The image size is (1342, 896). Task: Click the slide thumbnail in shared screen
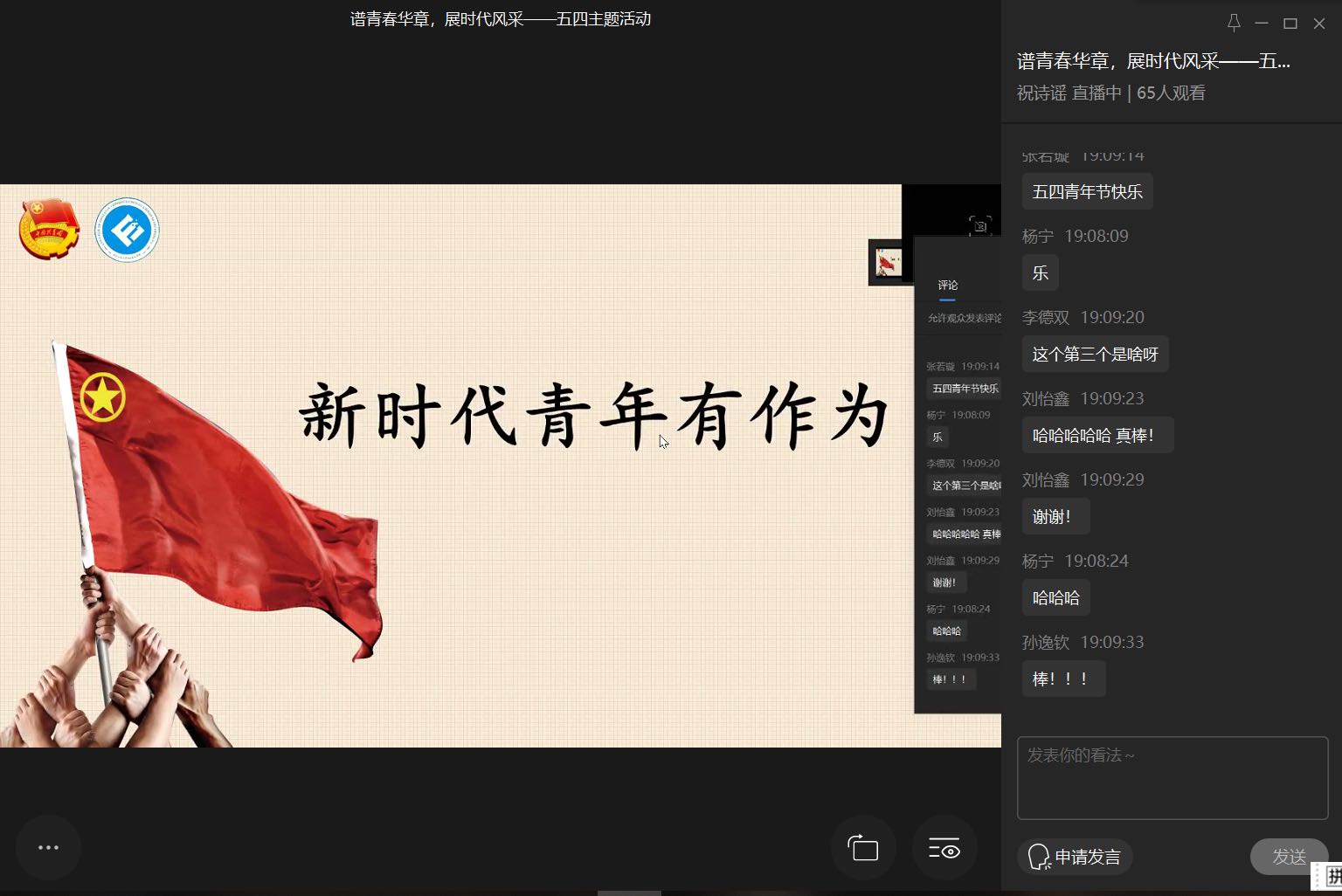tap(889, 262)
